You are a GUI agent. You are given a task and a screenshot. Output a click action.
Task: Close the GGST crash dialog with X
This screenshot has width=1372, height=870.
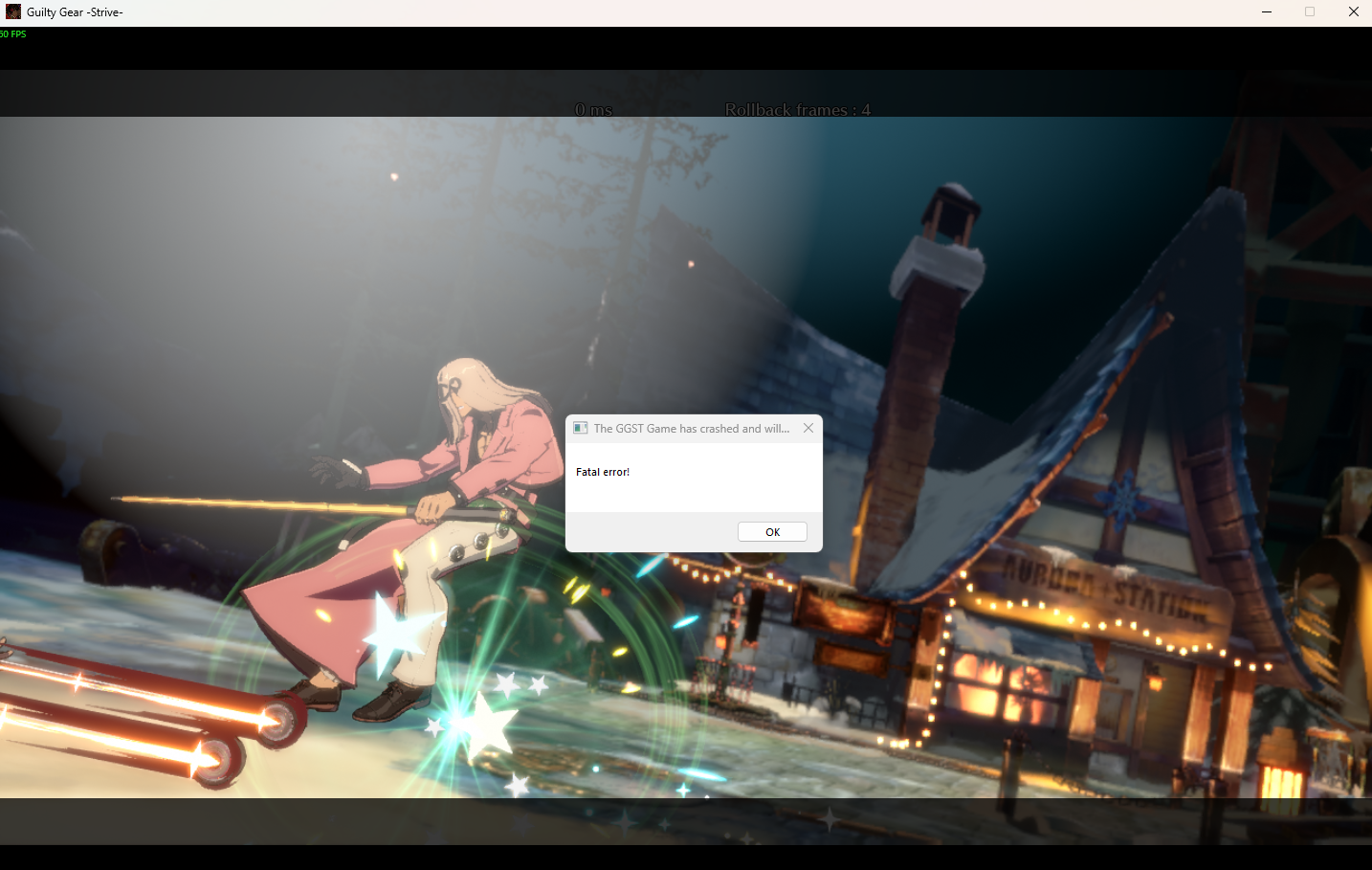[x=808, y=428]
